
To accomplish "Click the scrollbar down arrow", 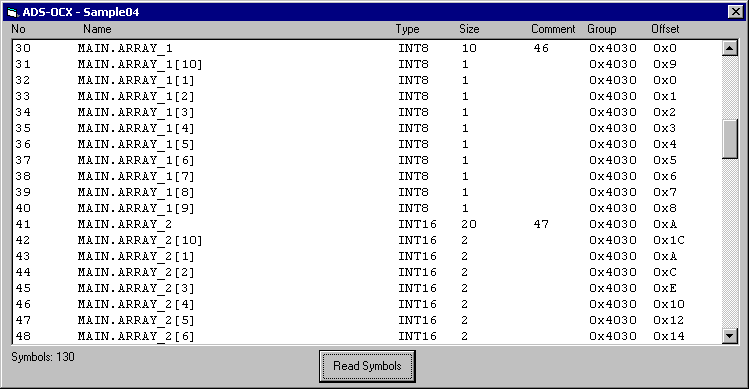I will (729, 336).
